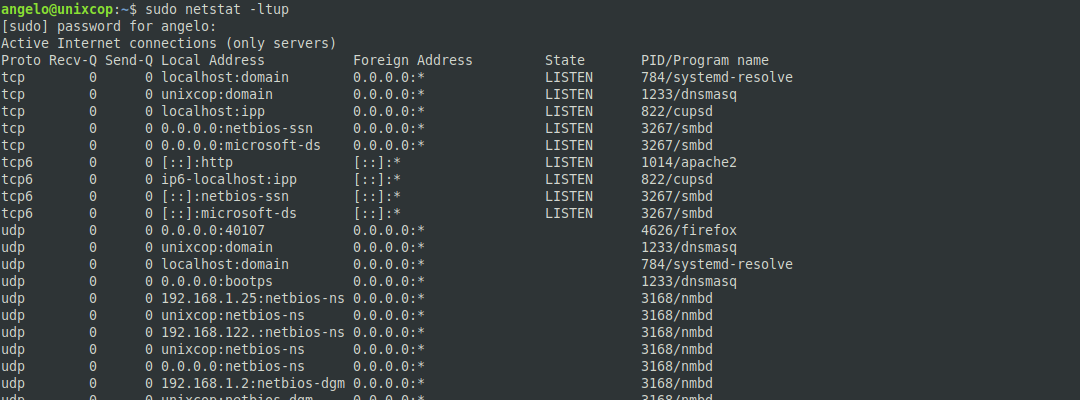
Task: Click the 0.0.0.0:40107 local address
Action: coord(213,231)
